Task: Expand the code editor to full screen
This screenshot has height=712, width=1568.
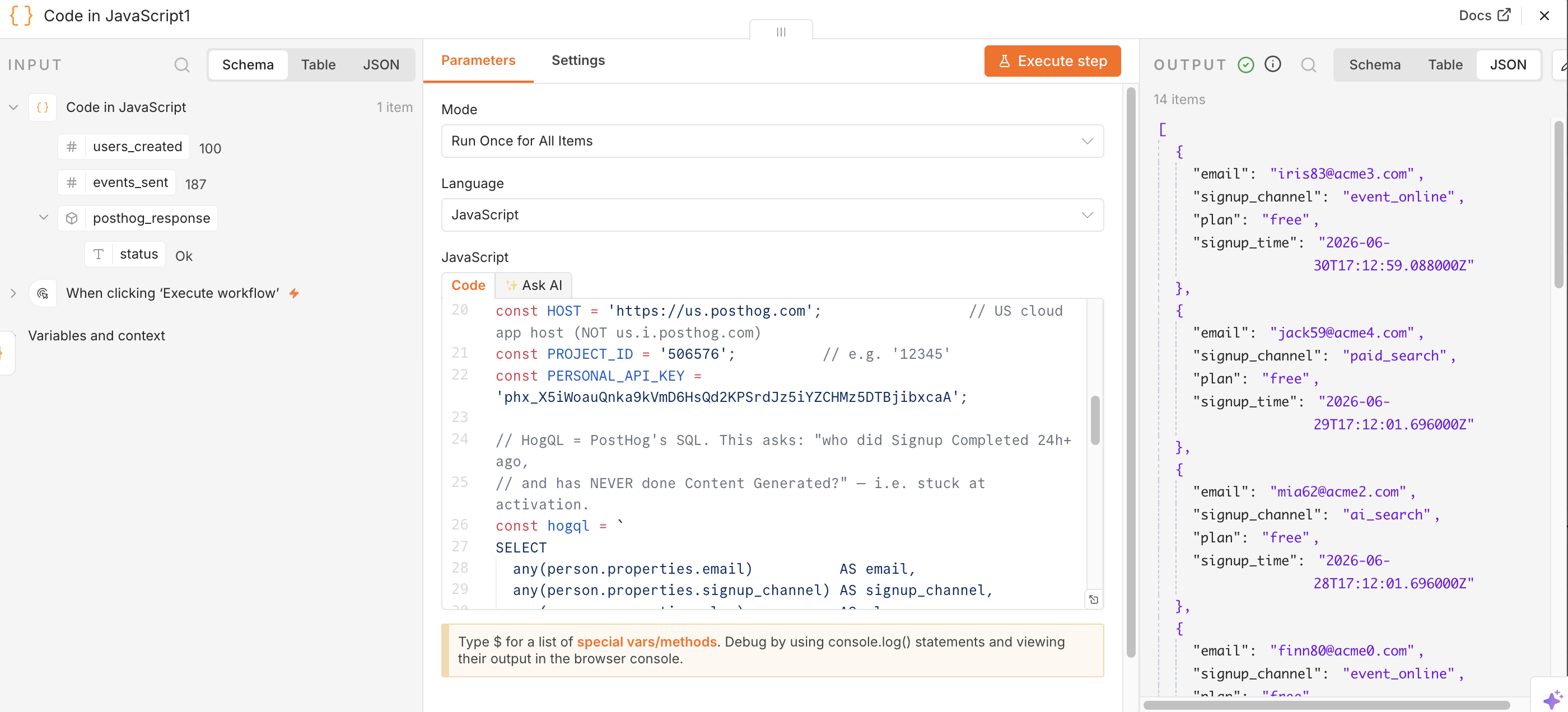Action: tap(1094, 599)
